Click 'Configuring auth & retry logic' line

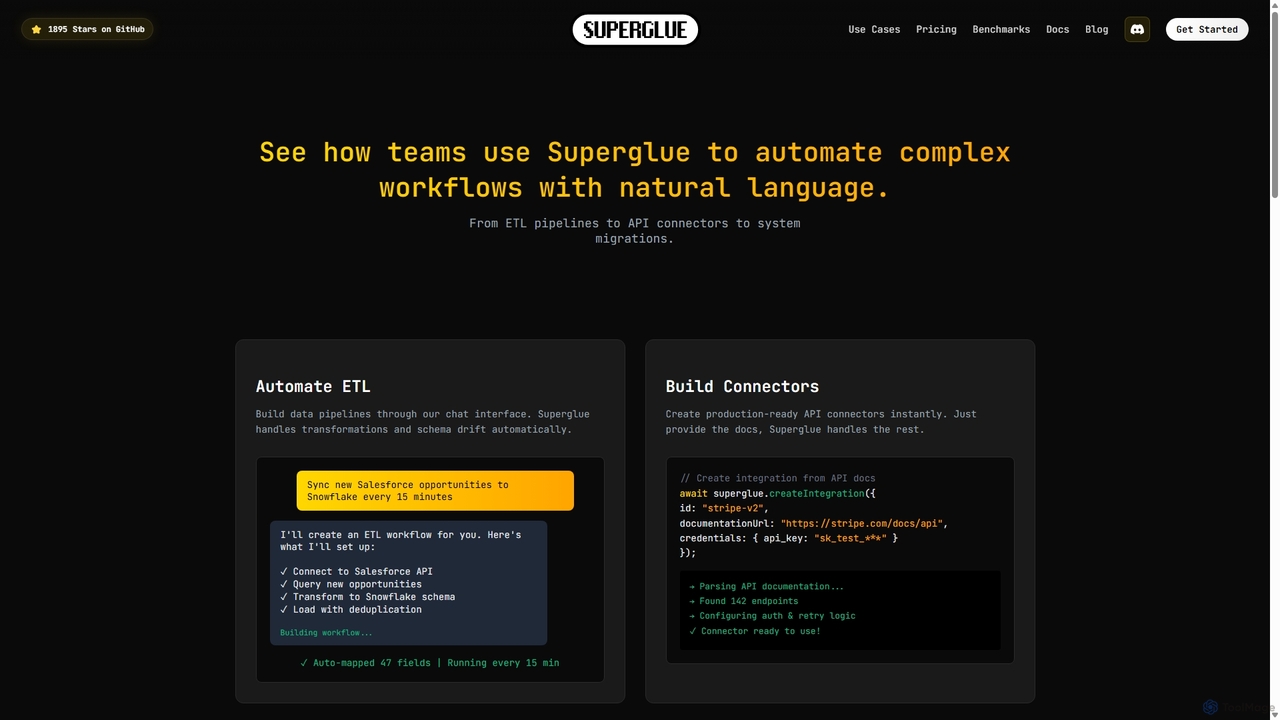(772, 616)
